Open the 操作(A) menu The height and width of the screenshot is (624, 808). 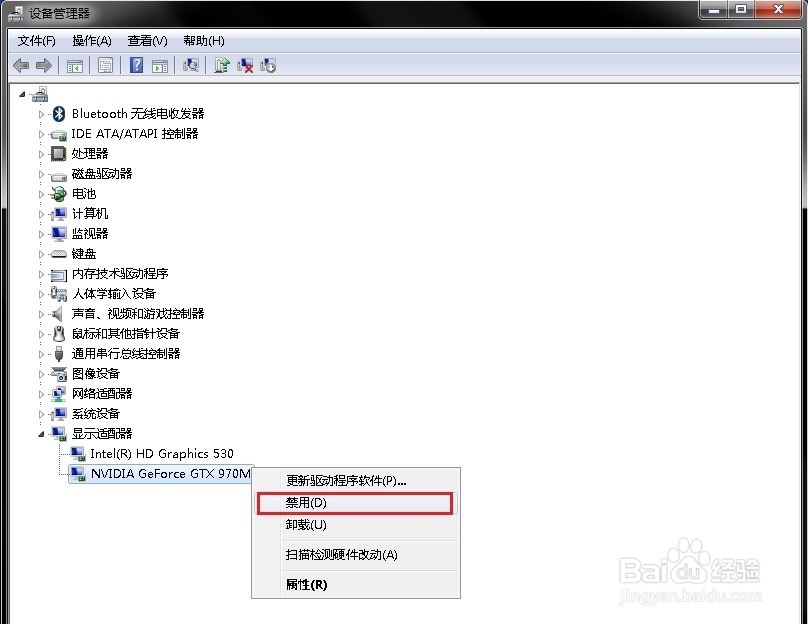tap(92, 41)
